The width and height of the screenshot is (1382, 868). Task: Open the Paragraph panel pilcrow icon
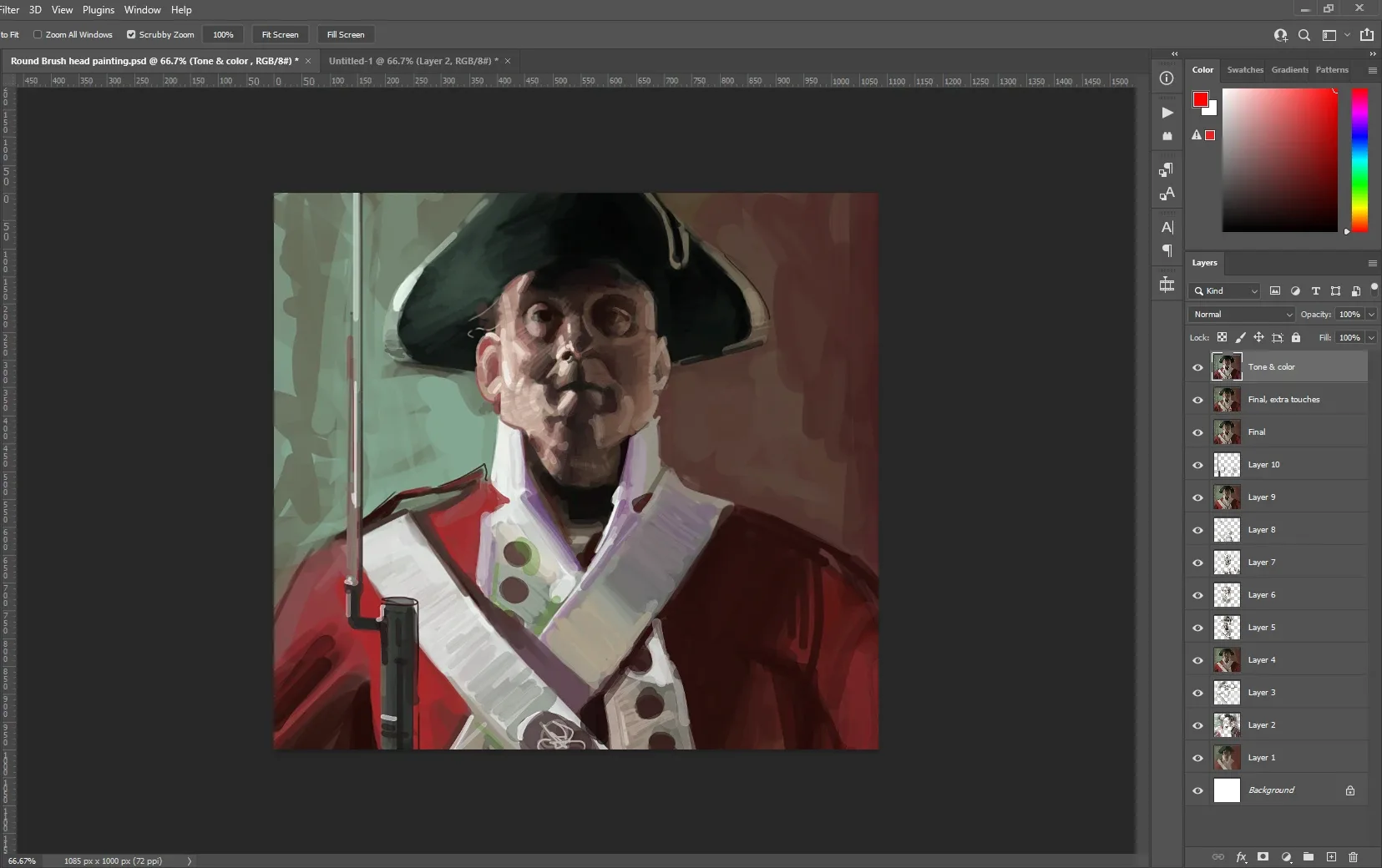point(1167,251)
